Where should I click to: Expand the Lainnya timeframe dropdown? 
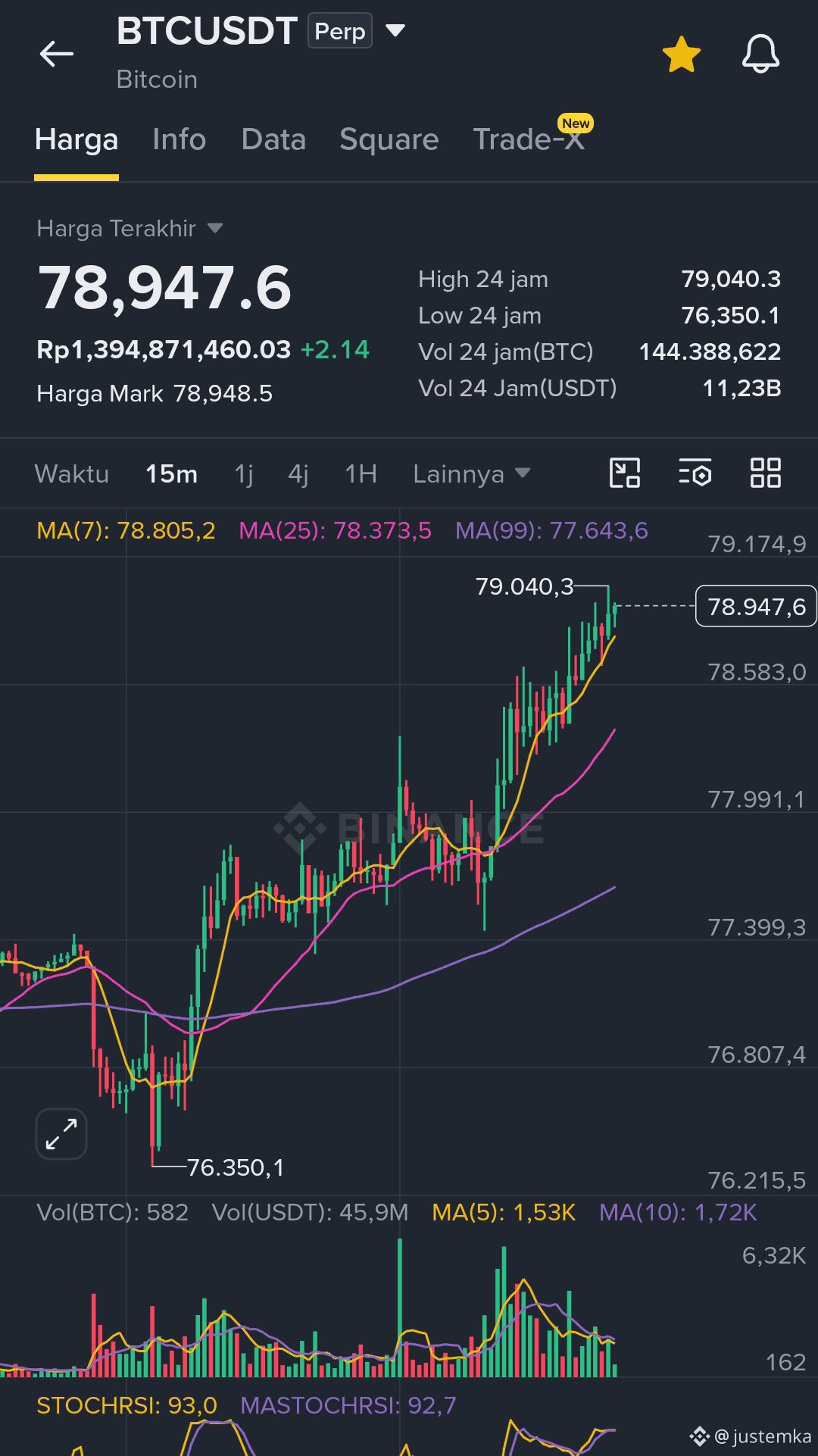tap(471, 474)
